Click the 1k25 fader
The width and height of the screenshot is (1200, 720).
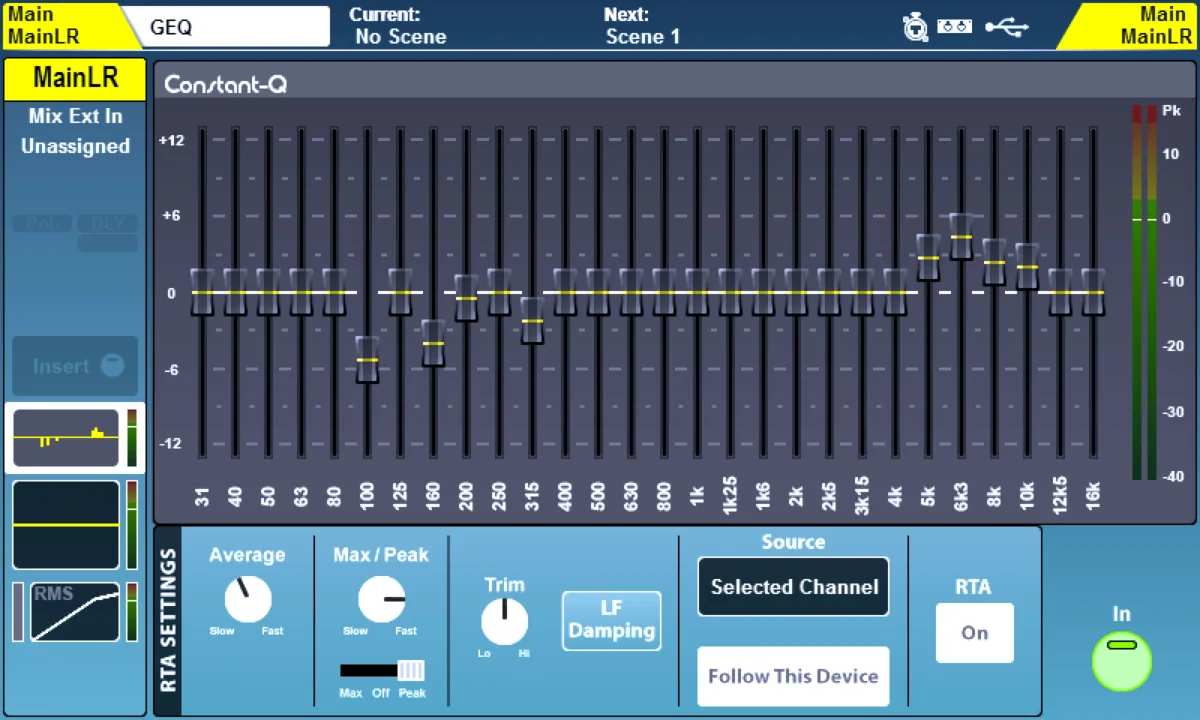[730, 292]
